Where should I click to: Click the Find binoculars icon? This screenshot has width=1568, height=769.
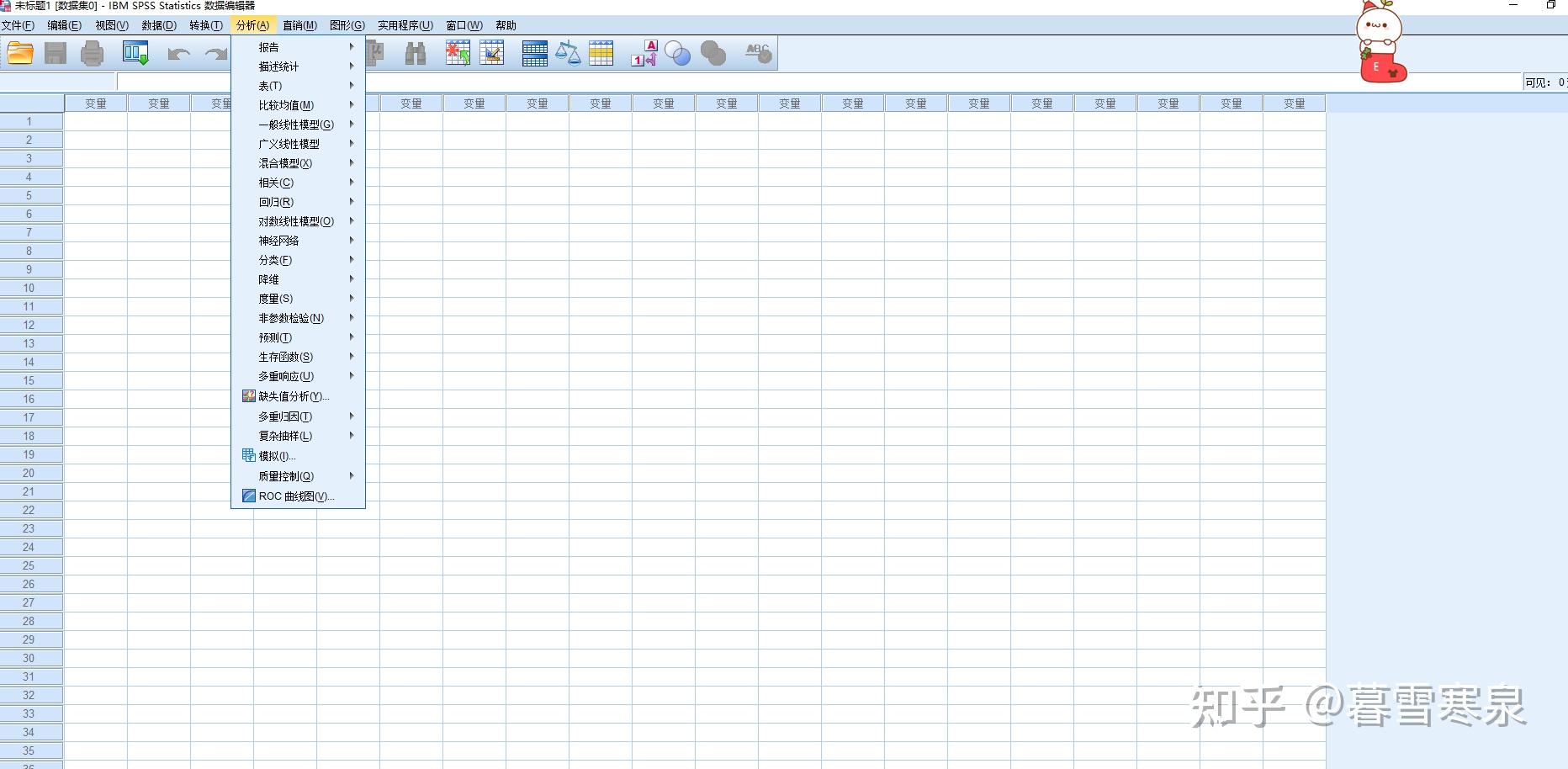416,52
